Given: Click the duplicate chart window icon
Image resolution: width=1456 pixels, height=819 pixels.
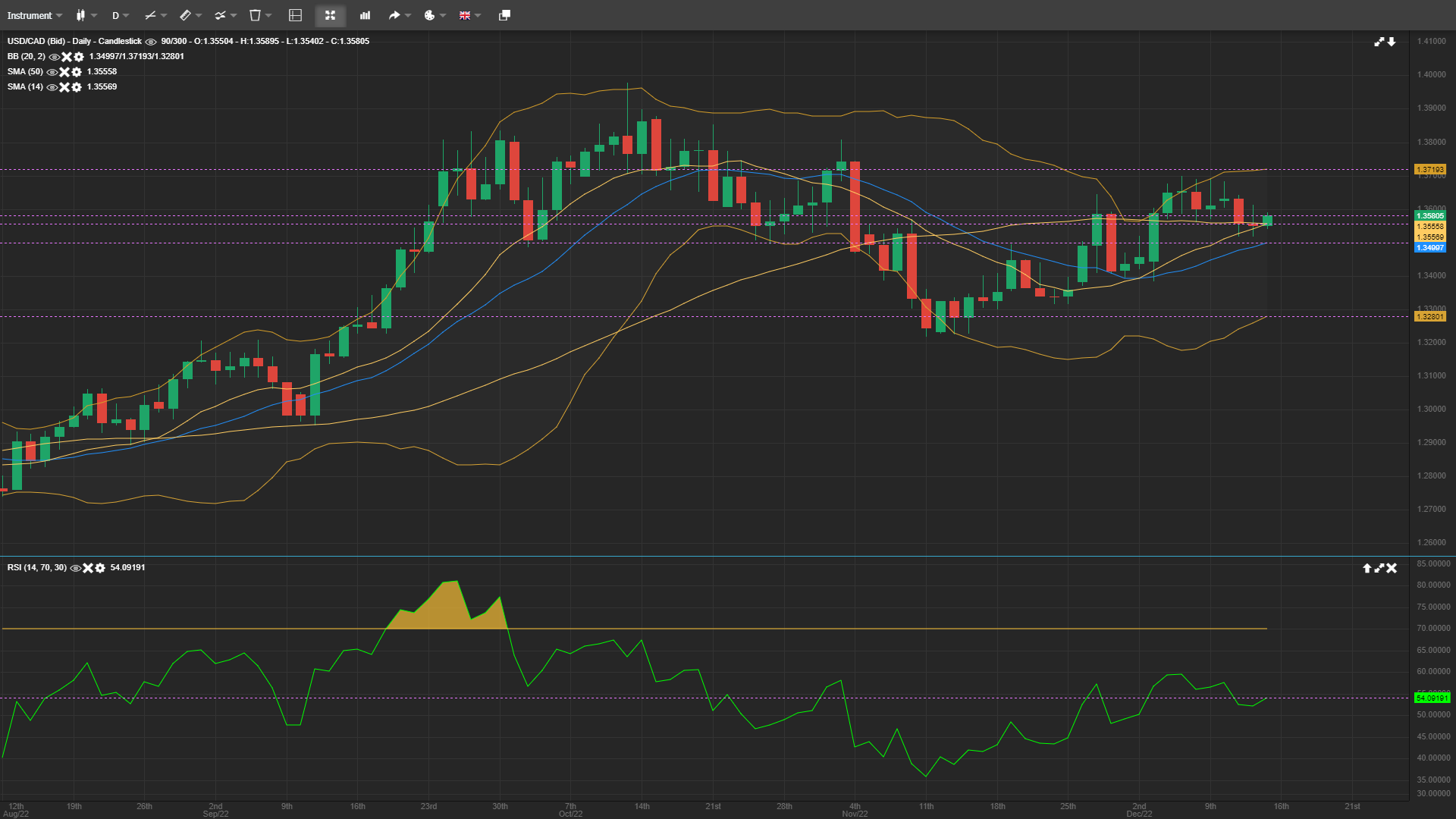Looking at the screenshot, I should coord(503,15).
